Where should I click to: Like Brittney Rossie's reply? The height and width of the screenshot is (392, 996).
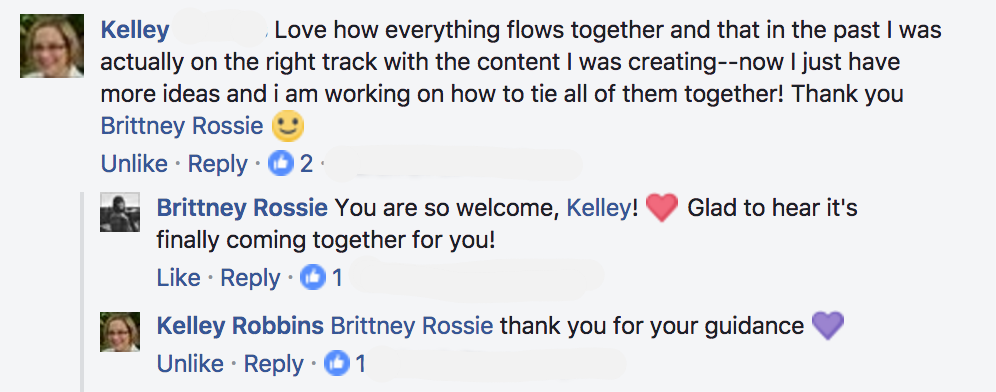point(178,278)
